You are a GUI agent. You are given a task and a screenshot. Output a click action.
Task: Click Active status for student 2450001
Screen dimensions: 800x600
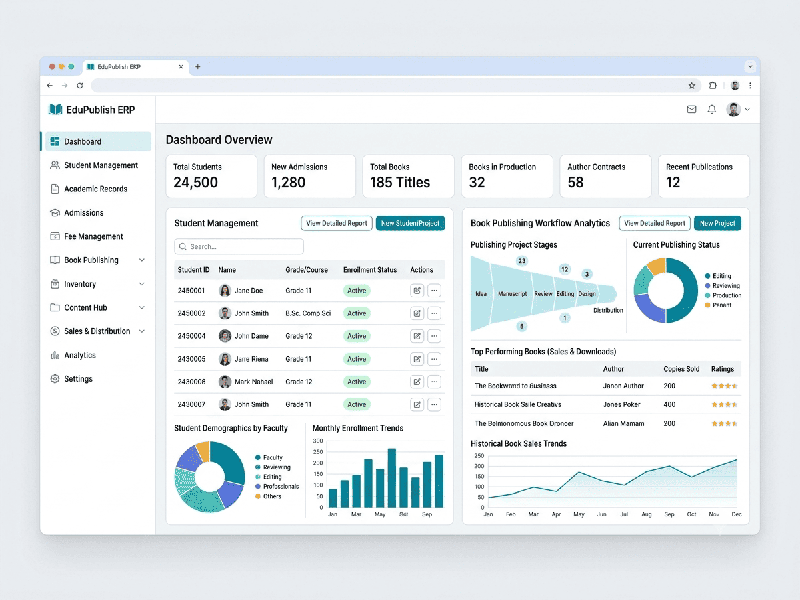coord(357,290)
